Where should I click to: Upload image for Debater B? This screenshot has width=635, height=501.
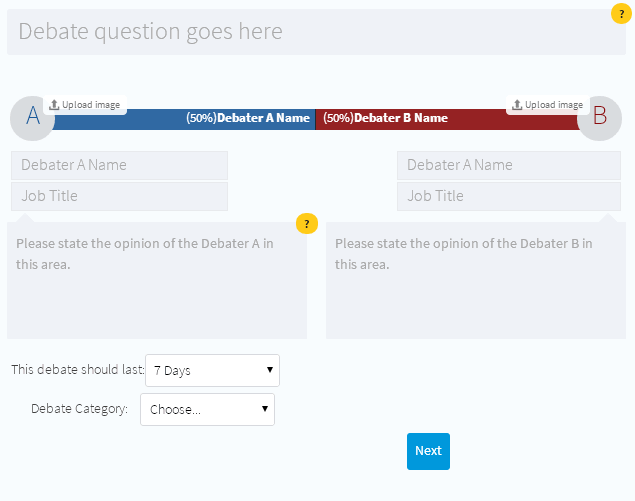[548, 105]
